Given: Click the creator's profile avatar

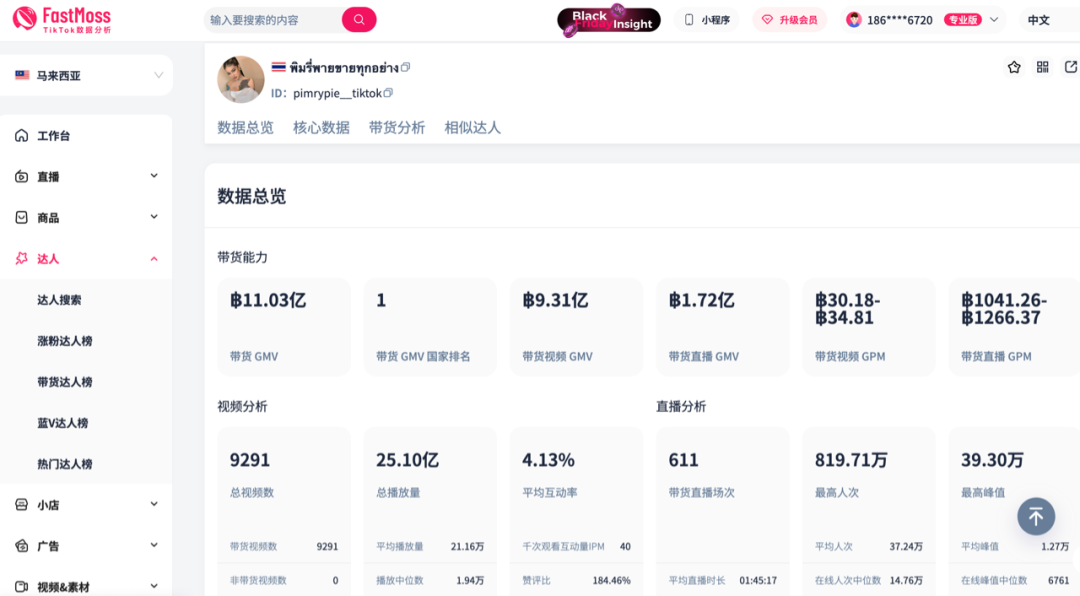Looking at the screenshot, I should point(241,80).
